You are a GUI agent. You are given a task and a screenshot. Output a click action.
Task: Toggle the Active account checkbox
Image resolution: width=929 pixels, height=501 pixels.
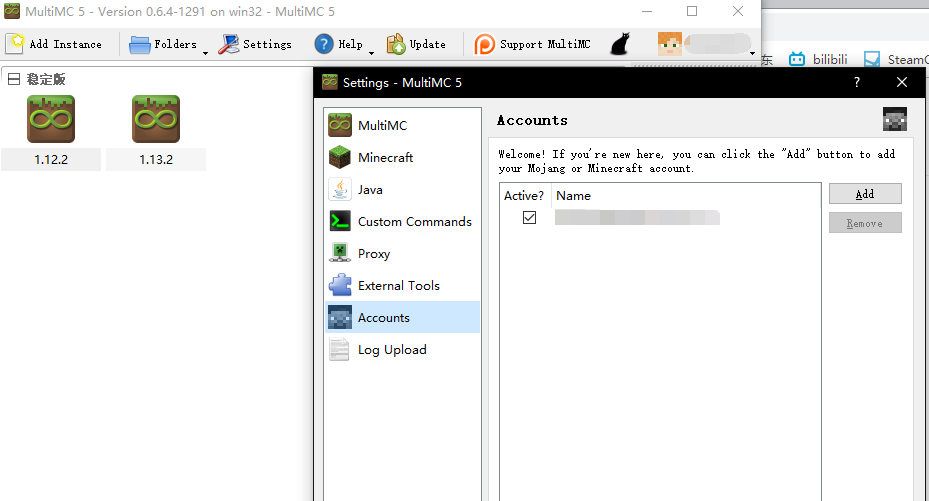click(530, 217)
